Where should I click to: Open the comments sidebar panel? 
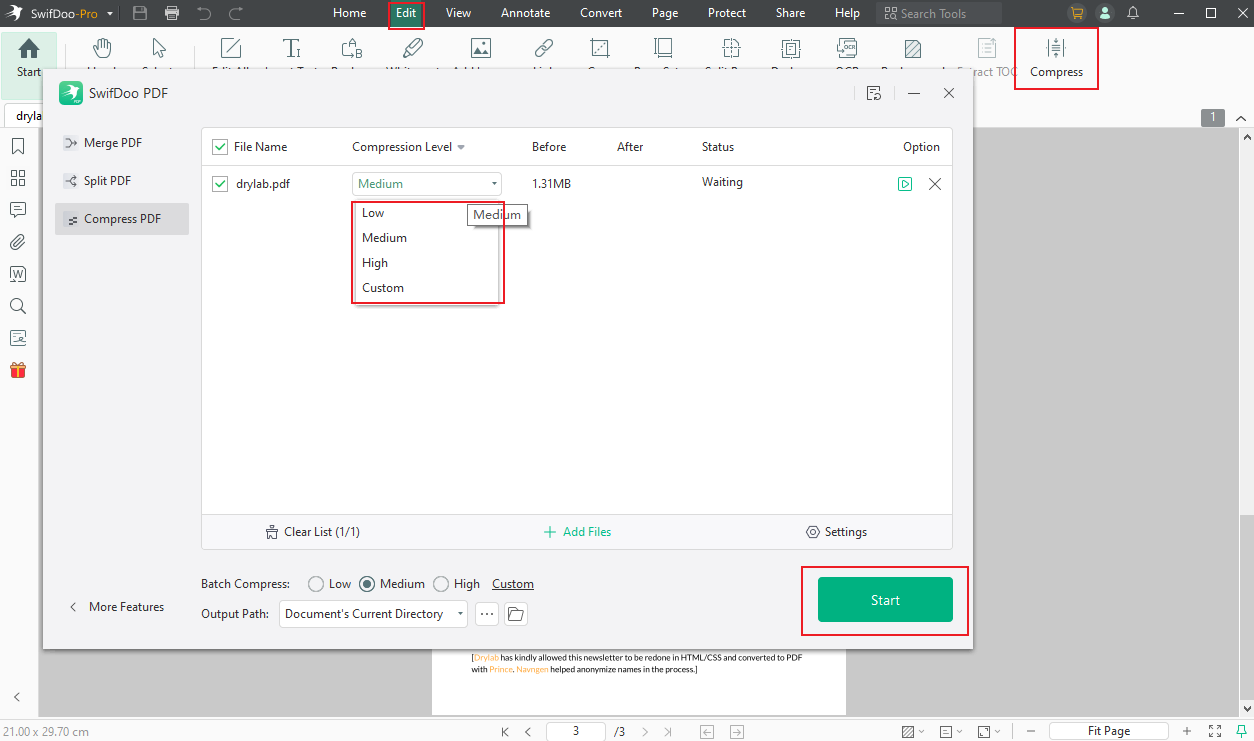click(18, 210)
